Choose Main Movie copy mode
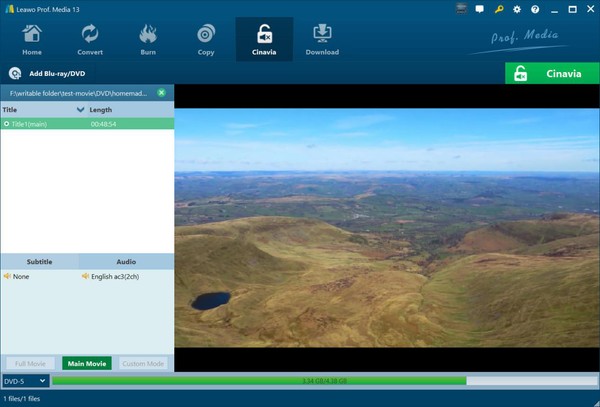Viewport: 600px width, 407px height. pos(87,363)
